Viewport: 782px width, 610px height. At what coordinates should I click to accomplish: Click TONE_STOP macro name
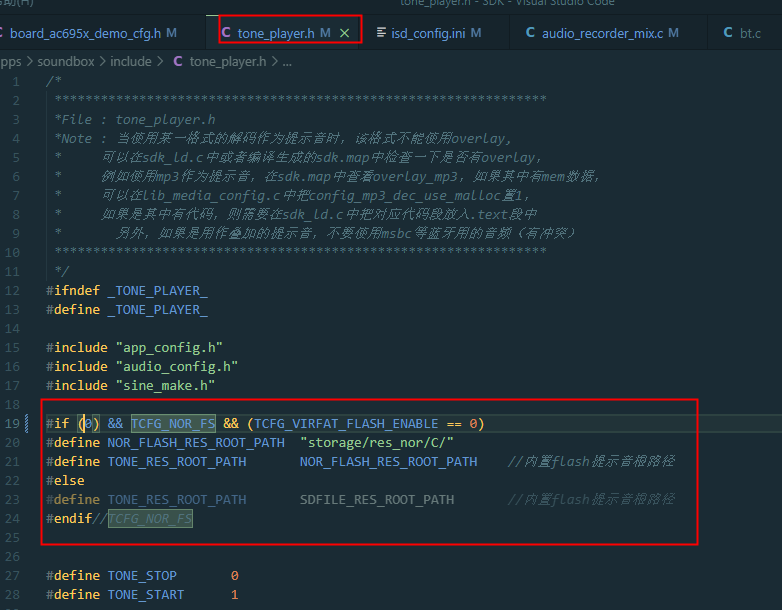tap(142, 576)
